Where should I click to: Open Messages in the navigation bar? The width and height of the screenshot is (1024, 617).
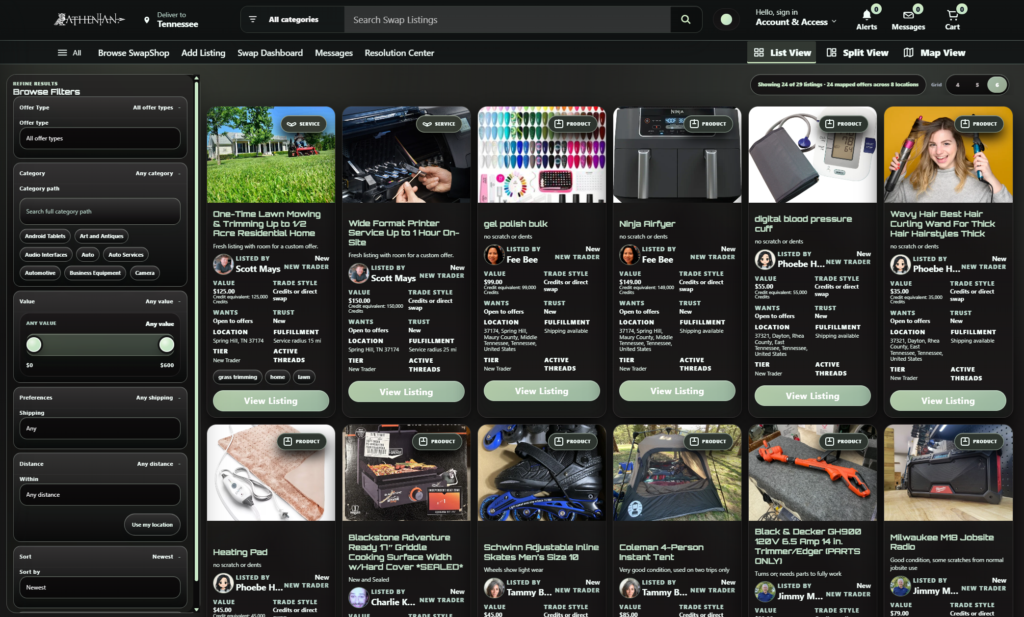coord(334,53)
